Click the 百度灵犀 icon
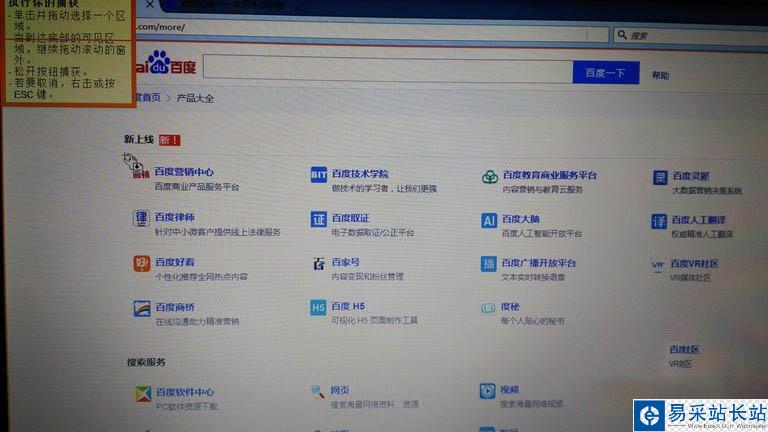This screenshot has height=432, width=768. (x=660, y=177)
